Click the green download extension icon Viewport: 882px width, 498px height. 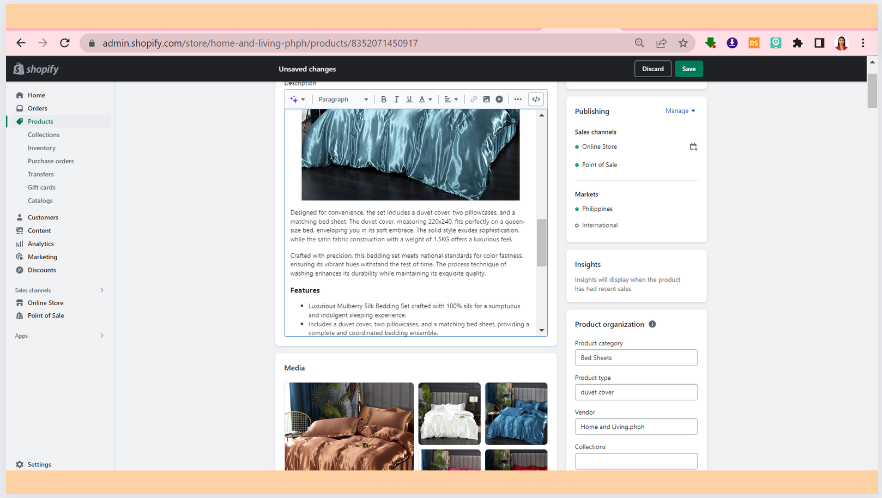[x=710, y=43]
